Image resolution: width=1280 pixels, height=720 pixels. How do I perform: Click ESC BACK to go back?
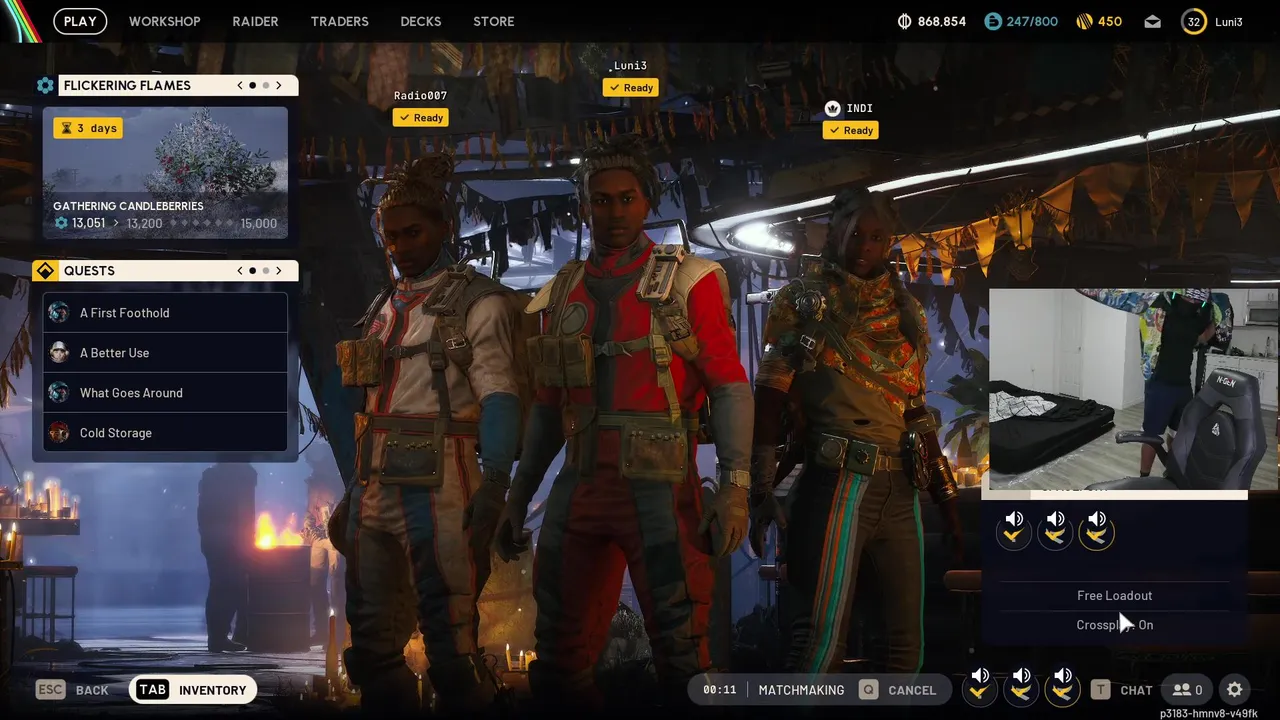click(x=73, y=690)
